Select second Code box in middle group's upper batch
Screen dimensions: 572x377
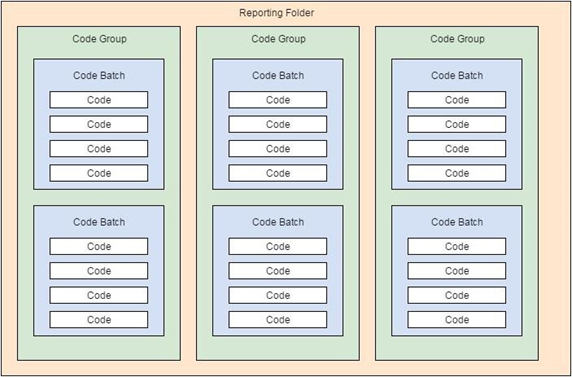278,124
